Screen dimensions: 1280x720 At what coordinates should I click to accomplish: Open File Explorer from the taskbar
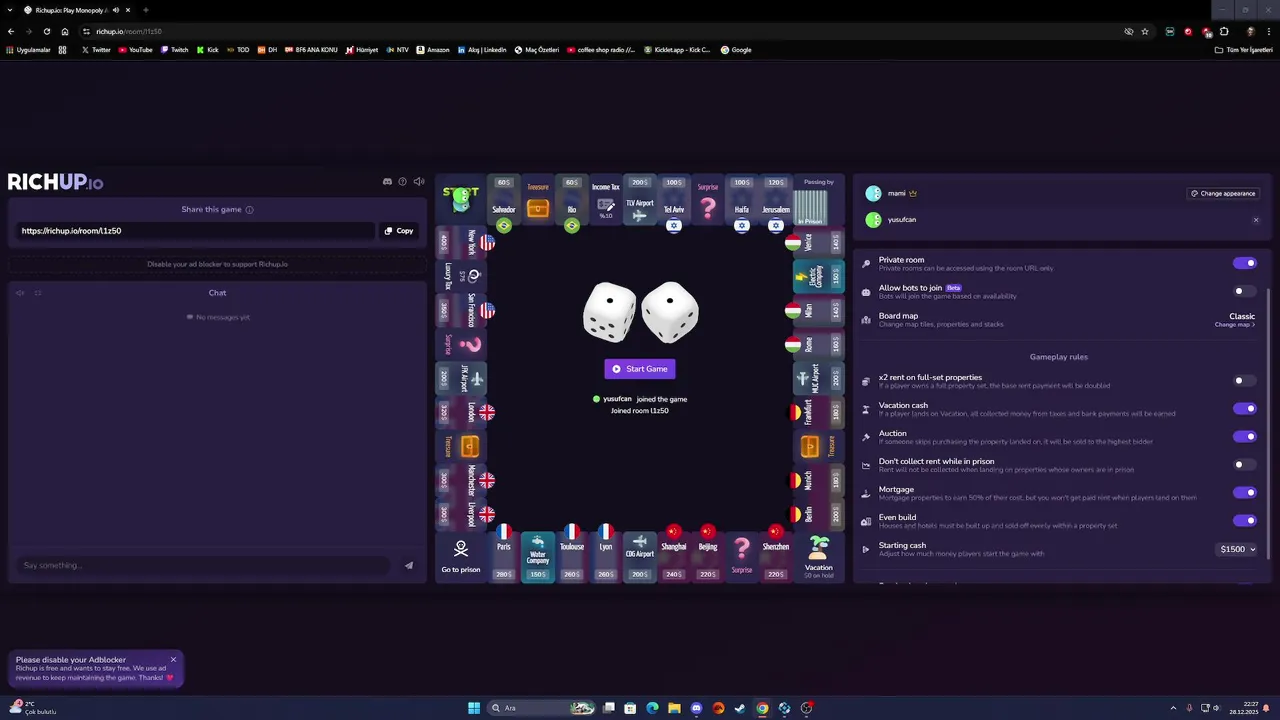(674, 708)
